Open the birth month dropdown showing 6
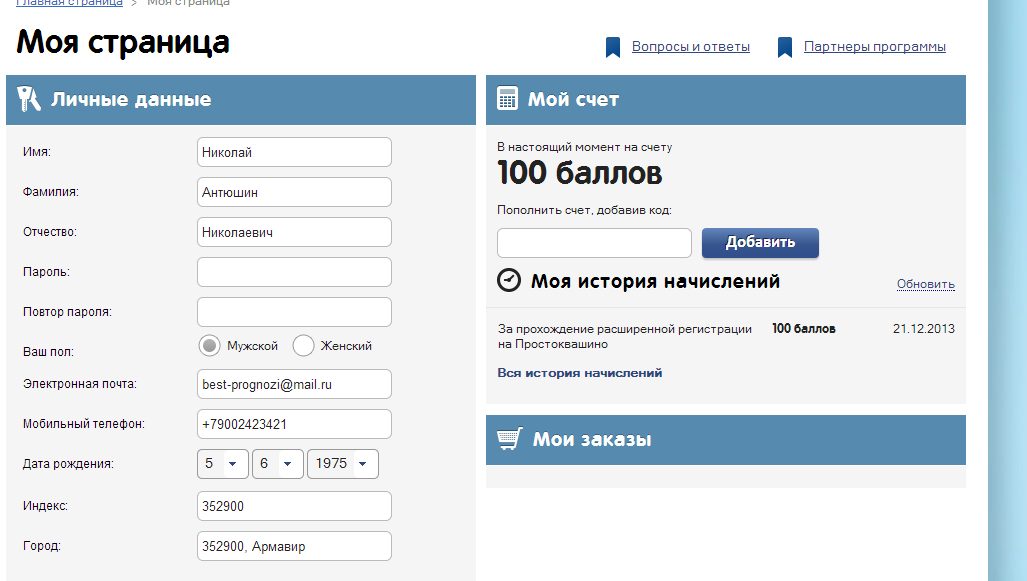The width and height of the screenshot is (1027, 581). (278, 464)
